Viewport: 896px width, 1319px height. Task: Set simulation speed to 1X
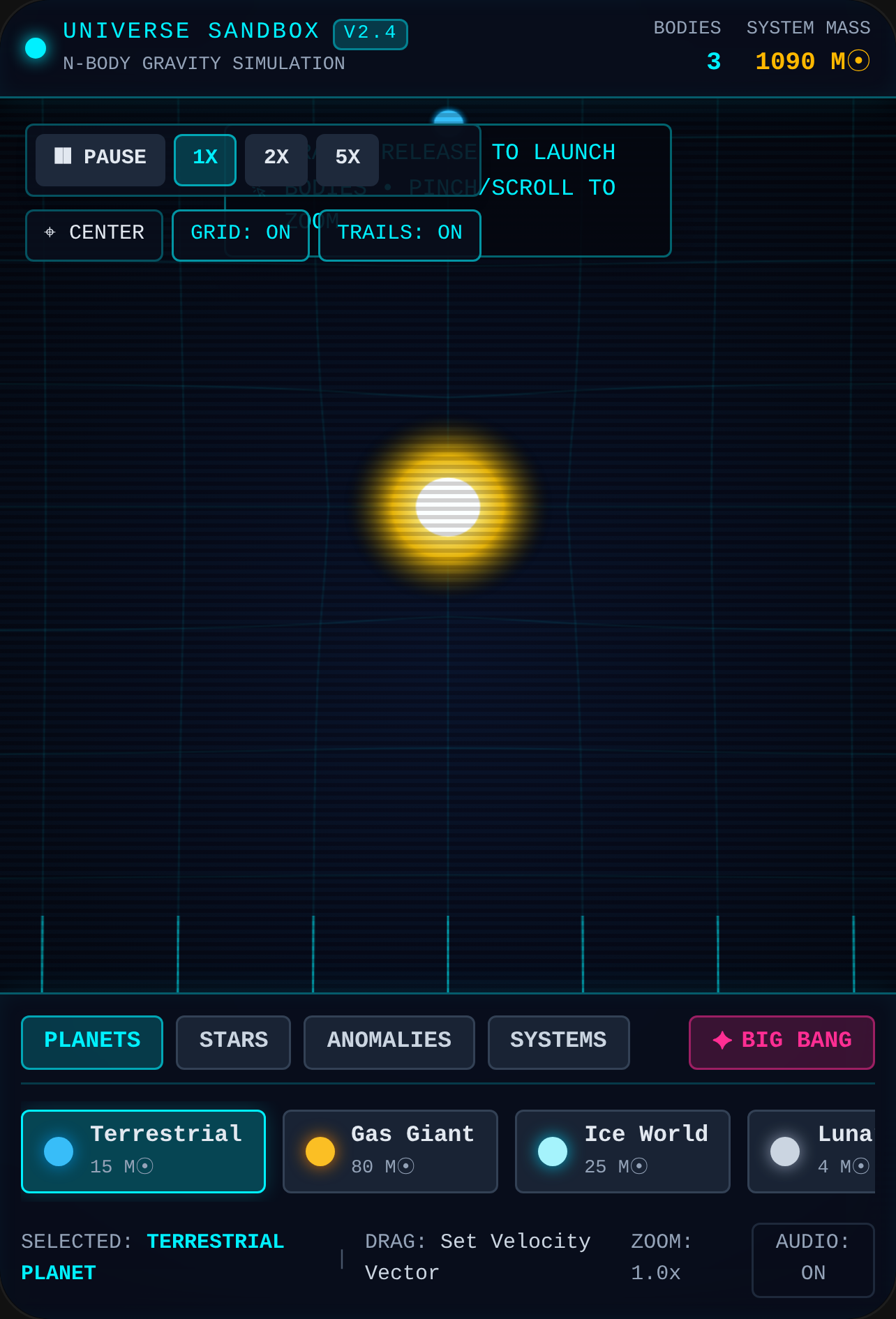205,160
